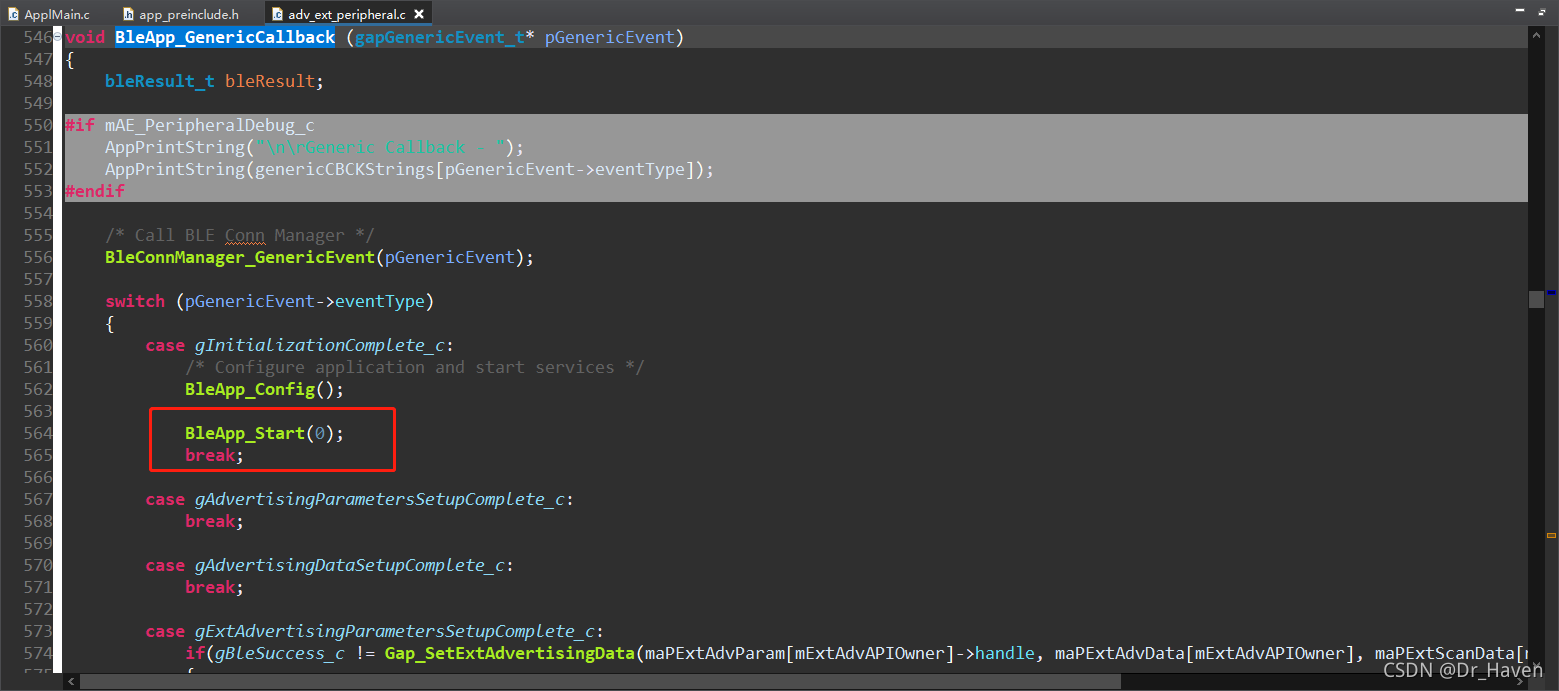The height and width of the screenshot is (691, 1559).
Task: Click the genericCBCKStrings array reference
Action: pos(343,169)
